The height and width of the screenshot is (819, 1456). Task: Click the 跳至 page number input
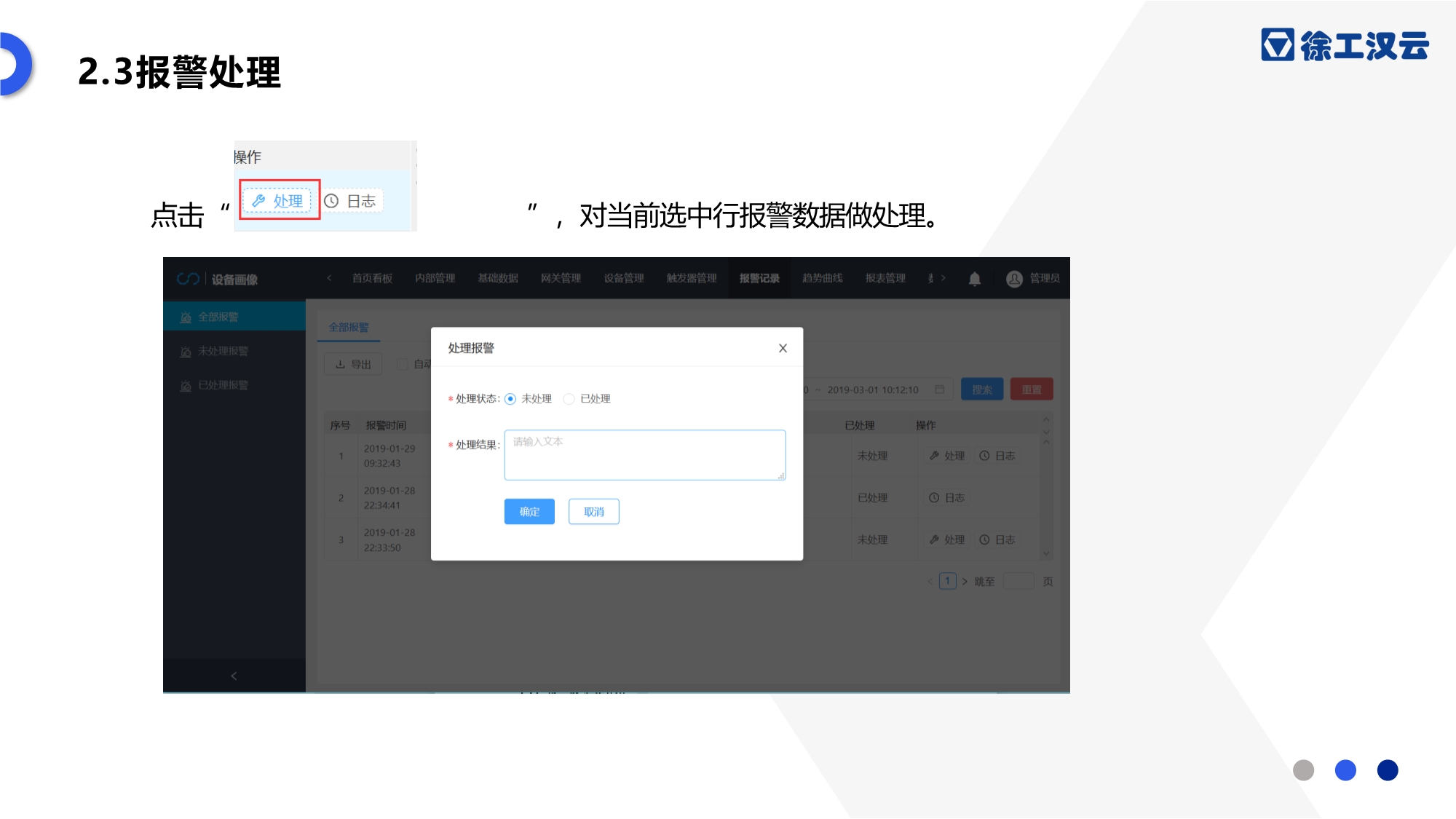click(x=1018, y=581)
